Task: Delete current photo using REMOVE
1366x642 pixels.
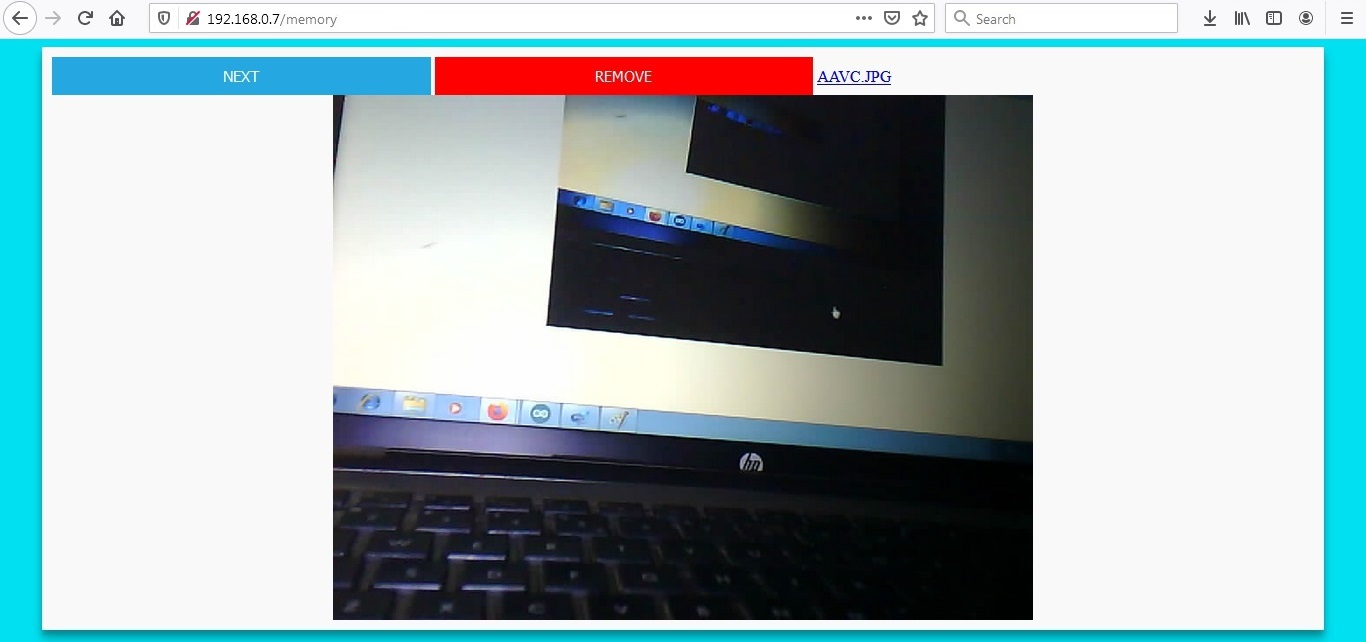Action: point(622,75)
